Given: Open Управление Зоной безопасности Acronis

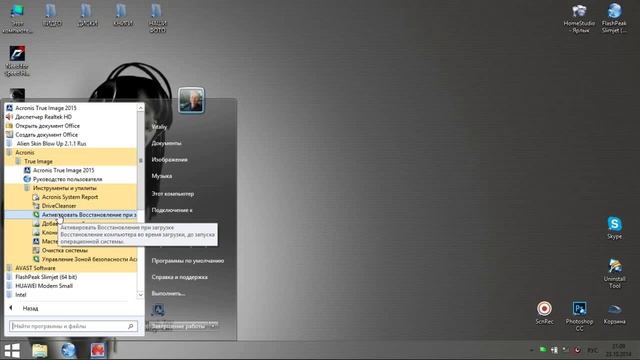Looking at the screenshot, I should pyautogui.click(x=89, y=259).
